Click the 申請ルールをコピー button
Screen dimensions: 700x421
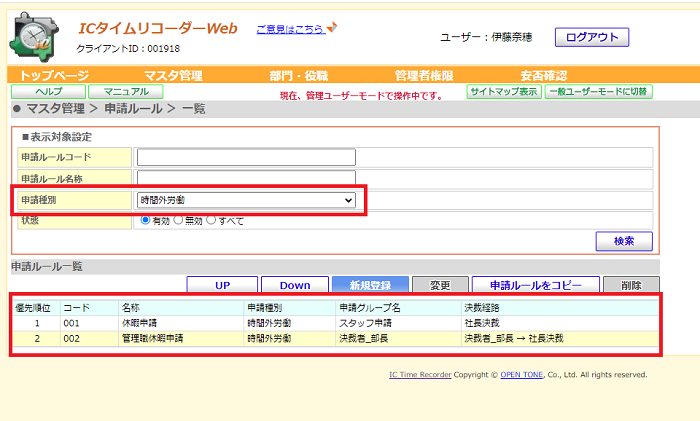coord(536,285)
